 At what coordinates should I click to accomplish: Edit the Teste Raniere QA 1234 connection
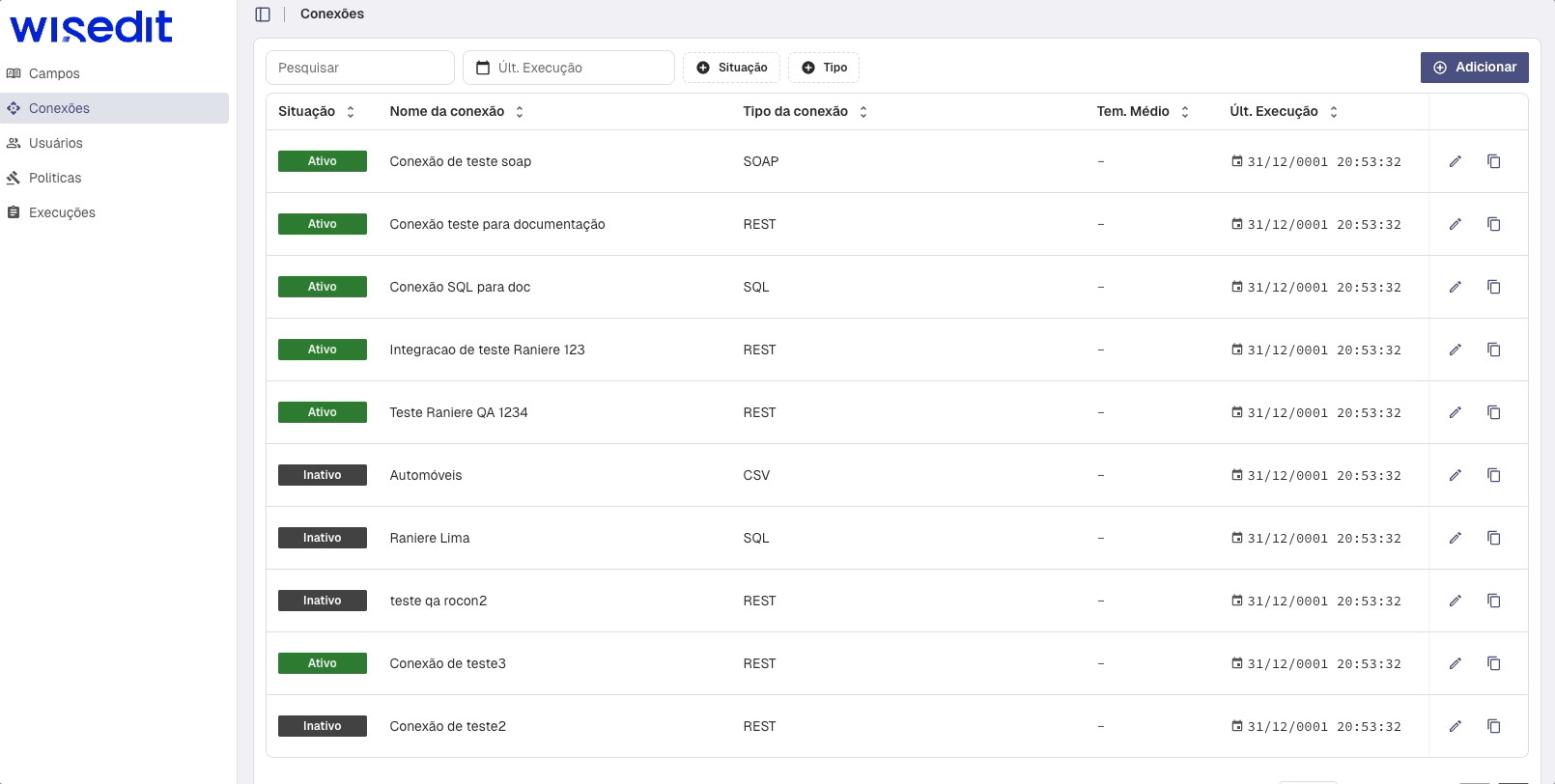click(x=1455, y=412)
